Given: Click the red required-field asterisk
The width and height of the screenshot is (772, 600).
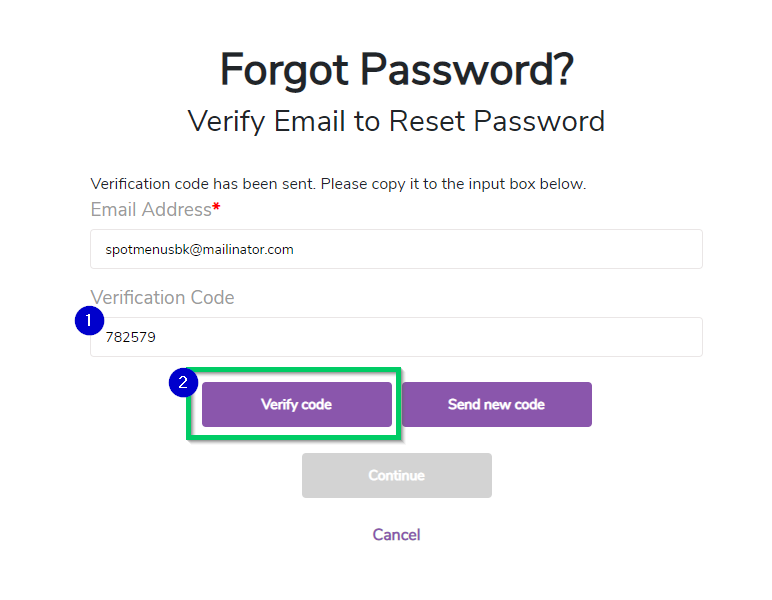Looking at the screenshot, I should click(x=216, y=208).
